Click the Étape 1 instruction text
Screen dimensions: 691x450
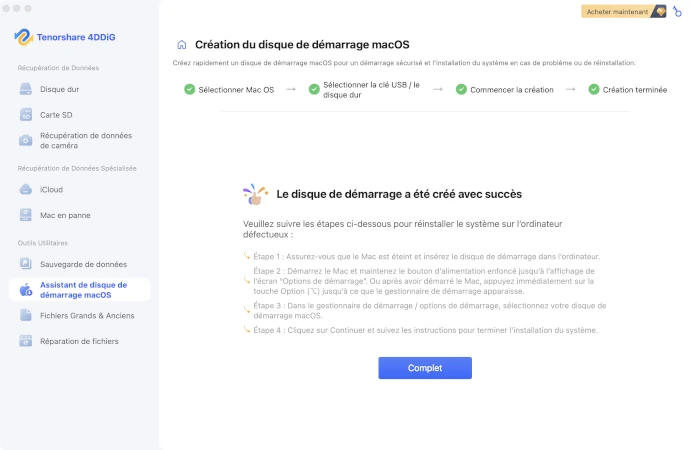pyautogui.click(x=427, y=257)
